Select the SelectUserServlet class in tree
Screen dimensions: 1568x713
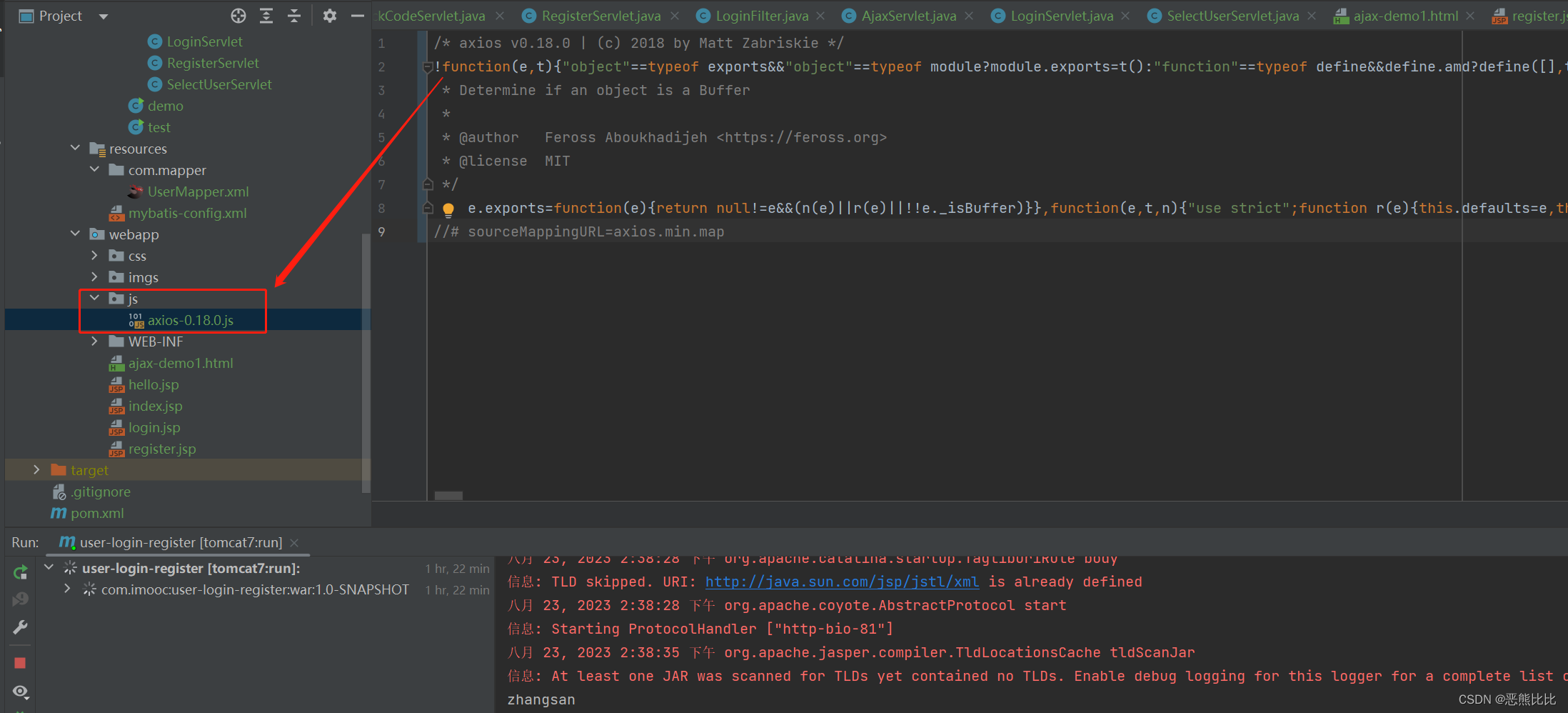tap(219, 84)
